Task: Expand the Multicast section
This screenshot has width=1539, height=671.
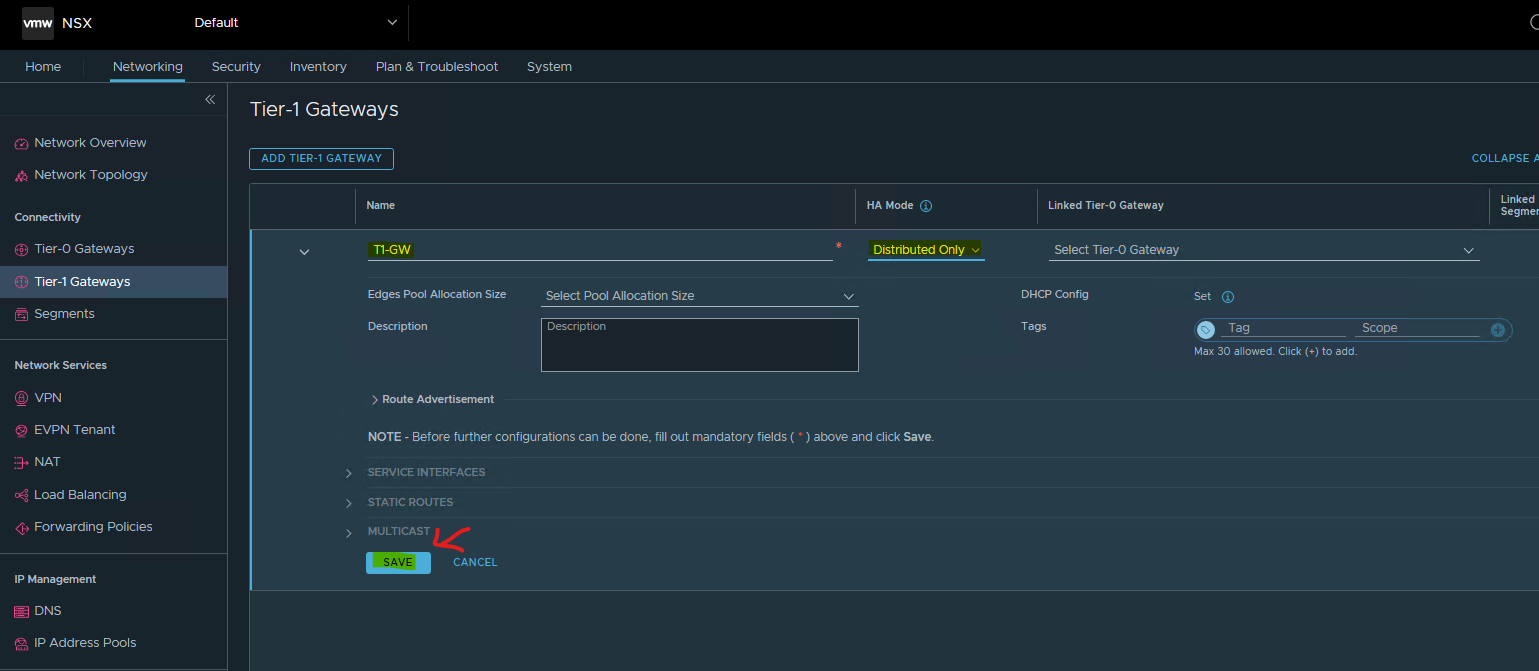Action: click(349, 533)
